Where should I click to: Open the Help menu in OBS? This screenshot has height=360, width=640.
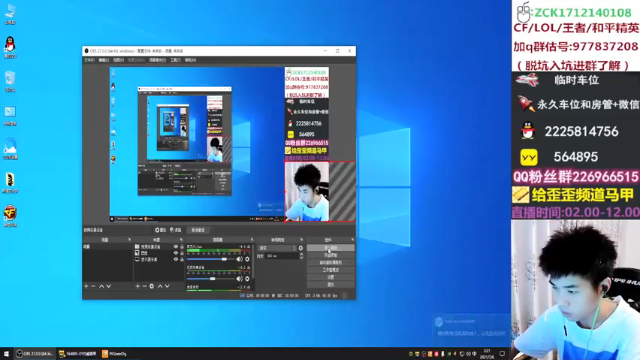click(x=190, y=60)
